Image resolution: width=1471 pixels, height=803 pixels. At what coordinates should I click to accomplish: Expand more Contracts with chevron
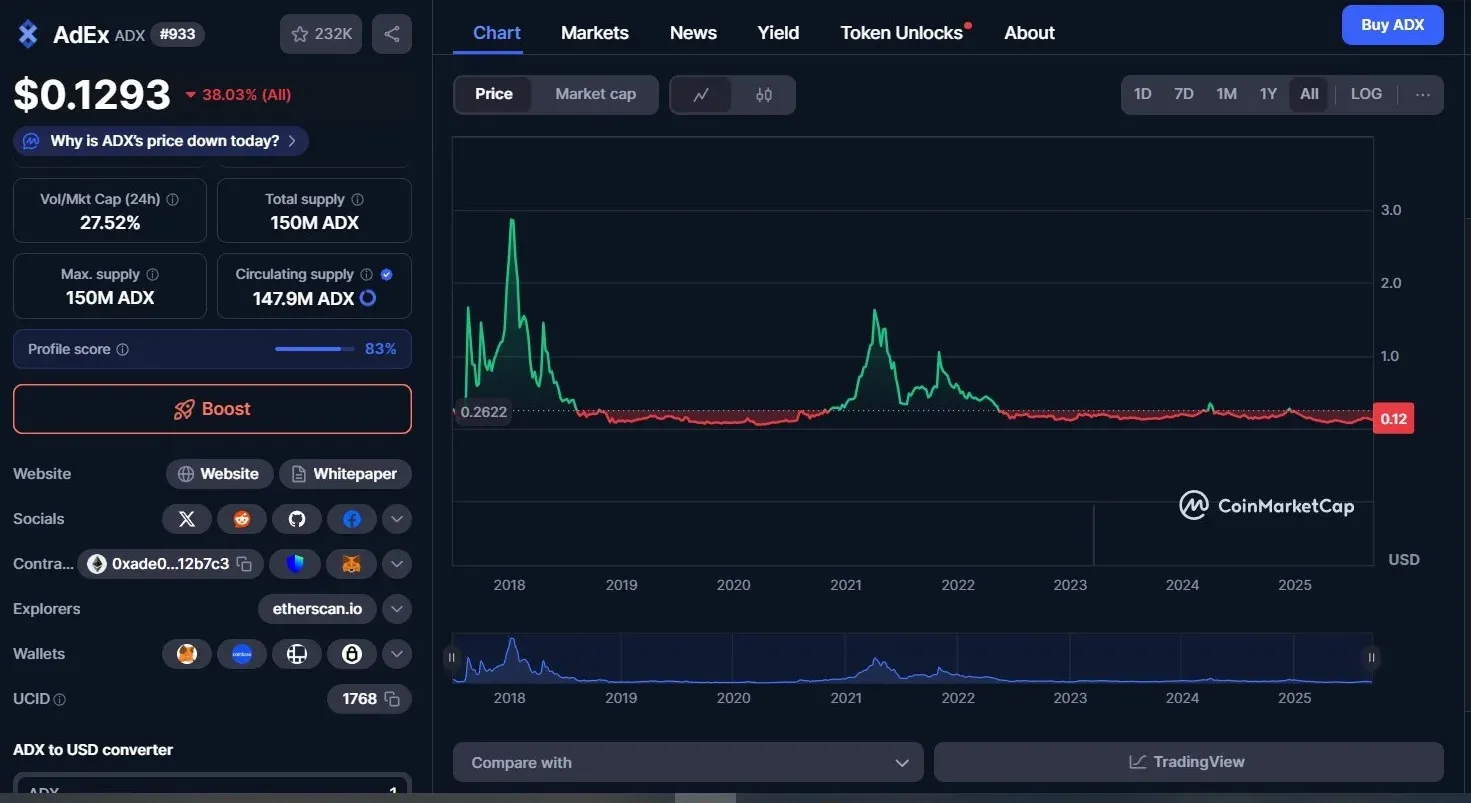point(397,564)
